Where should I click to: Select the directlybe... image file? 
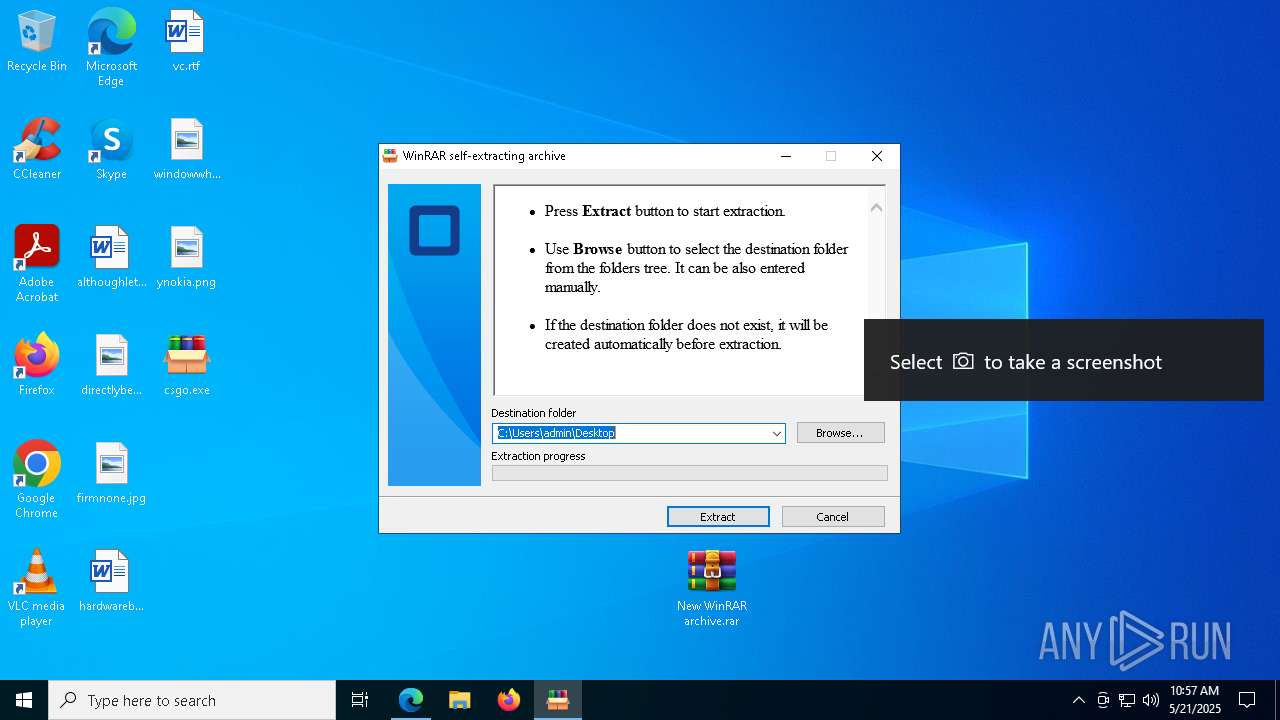[x=111, y=365]
